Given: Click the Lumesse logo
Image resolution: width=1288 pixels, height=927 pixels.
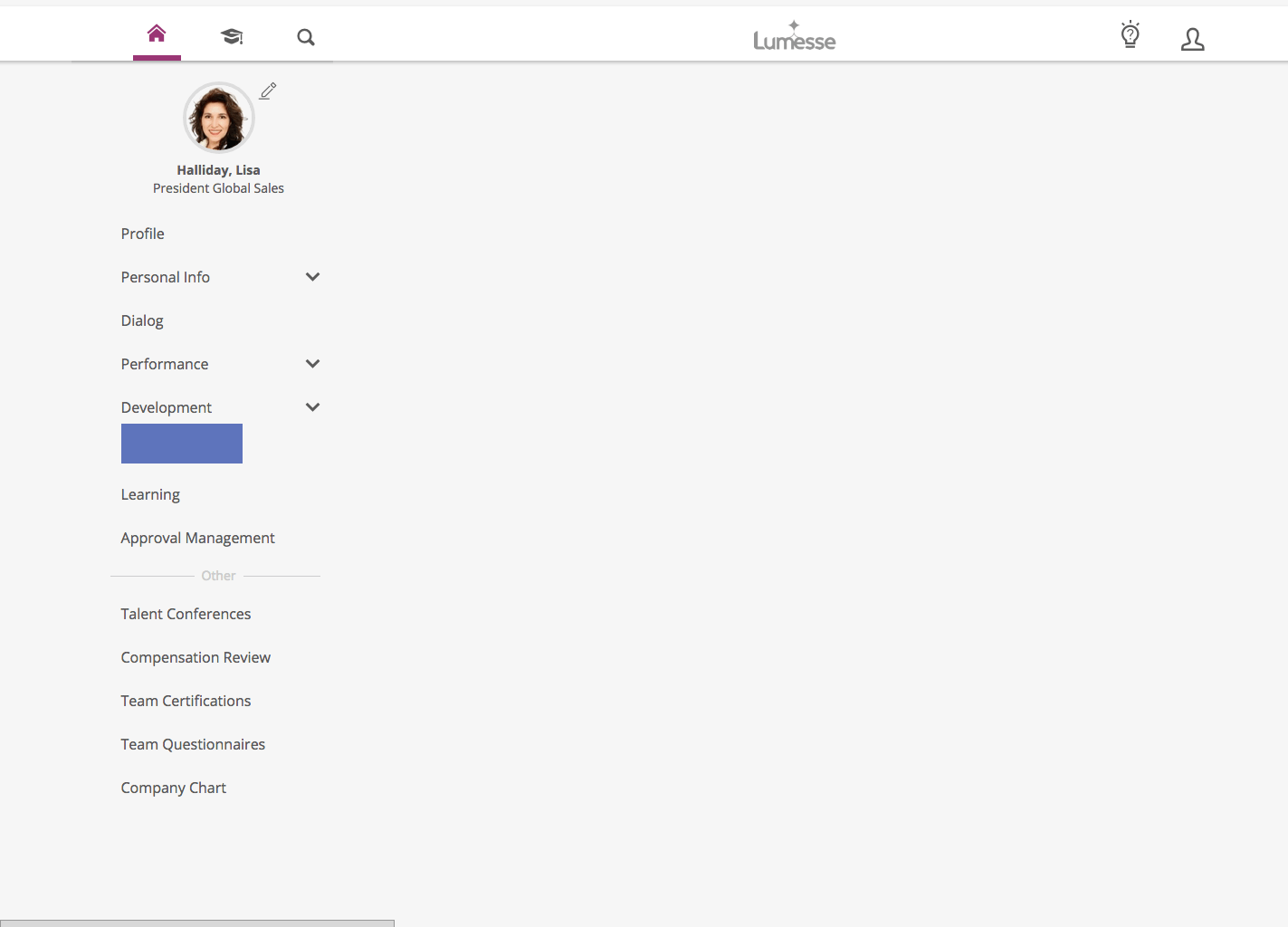Looking at the screenshot, I should point(794,37).
